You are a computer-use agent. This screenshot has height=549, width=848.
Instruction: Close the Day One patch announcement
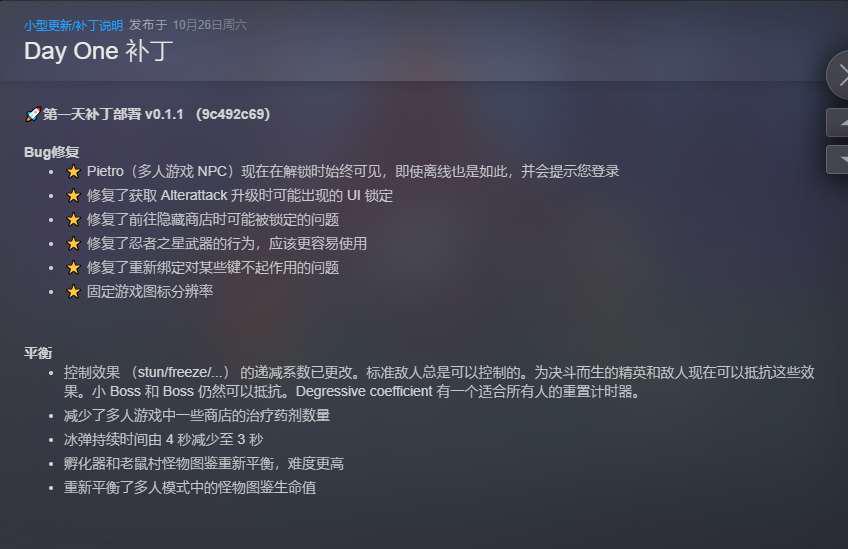(x=838, y=75)
